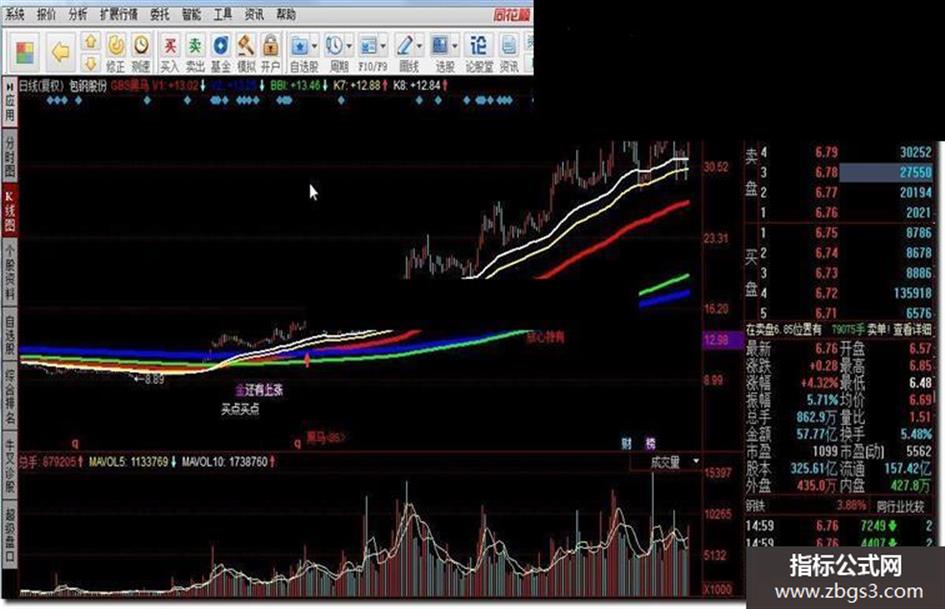
Task: Click the MAVOL5 value 1133769
Action: pos(149,462)
